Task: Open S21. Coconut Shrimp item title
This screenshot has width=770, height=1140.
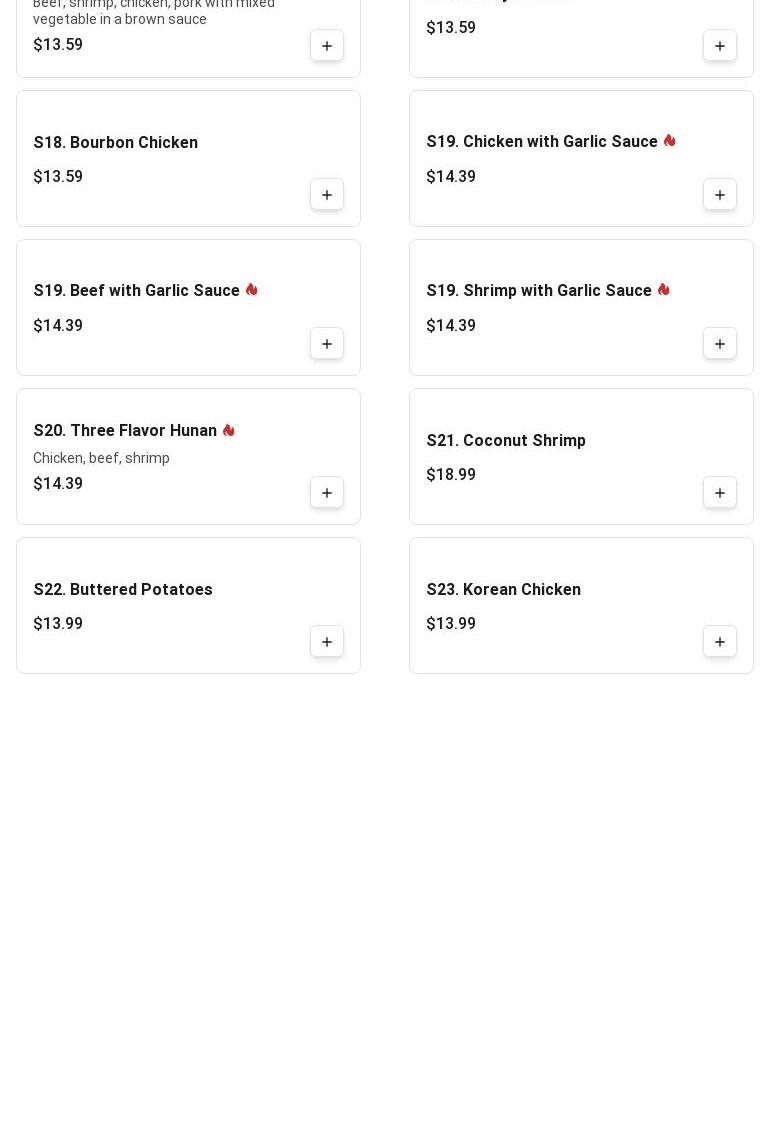Action: [506, 441]
